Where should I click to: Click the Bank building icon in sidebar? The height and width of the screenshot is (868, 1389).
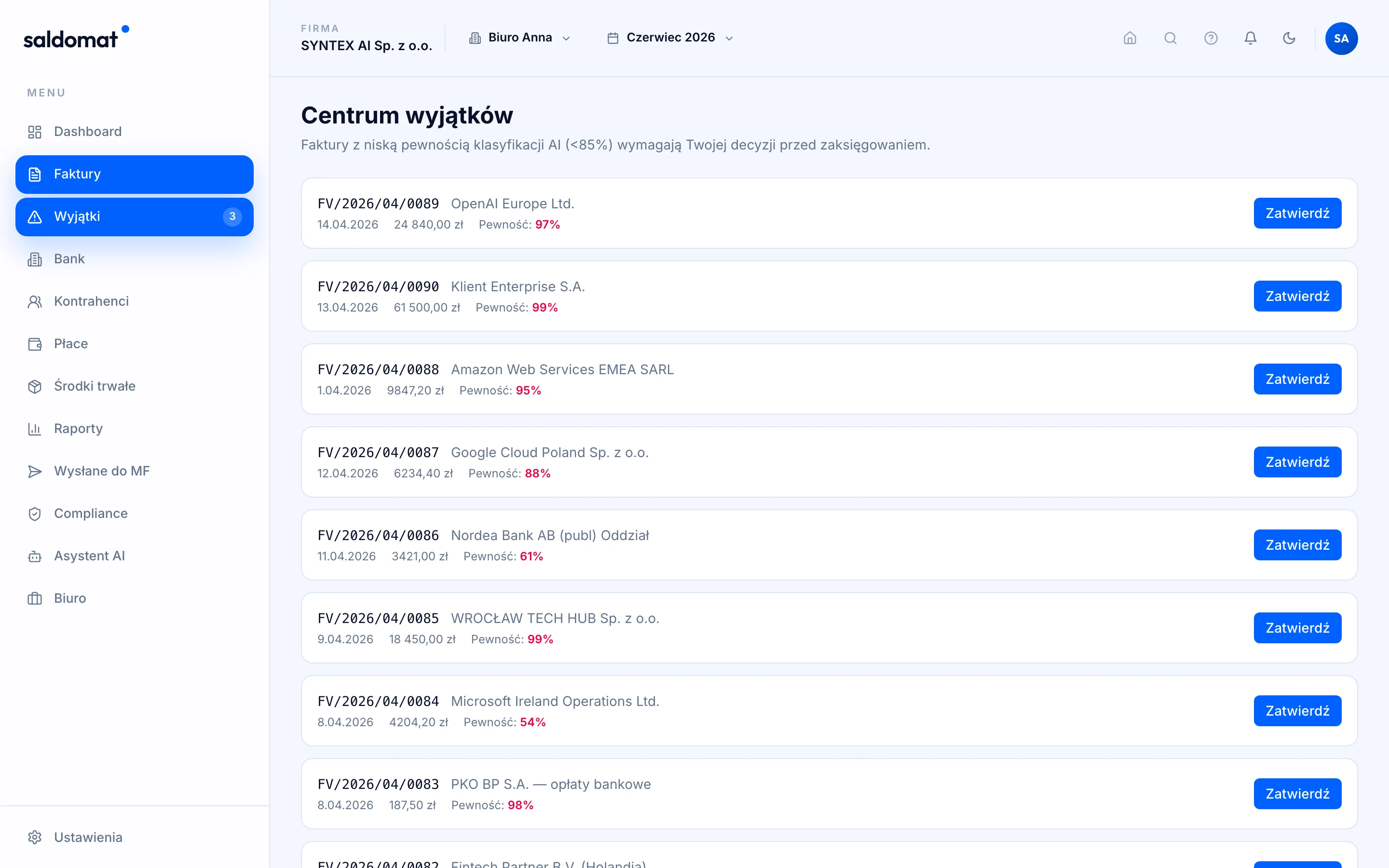[34, 259]
